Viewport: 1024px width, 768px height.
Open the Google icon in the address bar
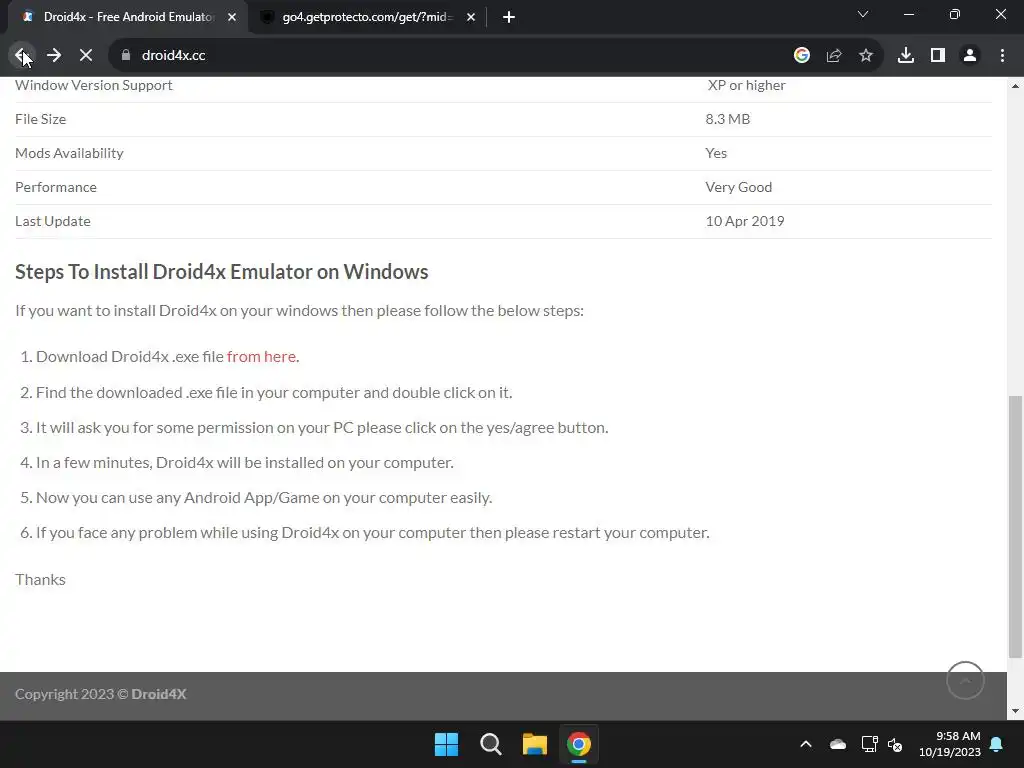pos(802,56)
